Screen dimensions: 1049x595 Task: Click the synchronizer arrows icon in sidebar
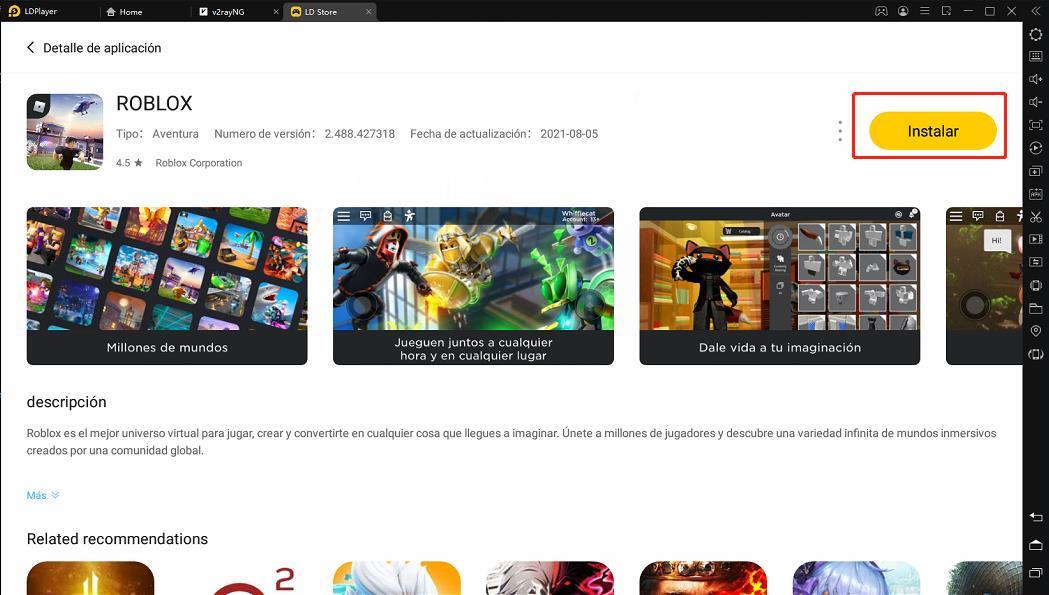pos(1036,262)
